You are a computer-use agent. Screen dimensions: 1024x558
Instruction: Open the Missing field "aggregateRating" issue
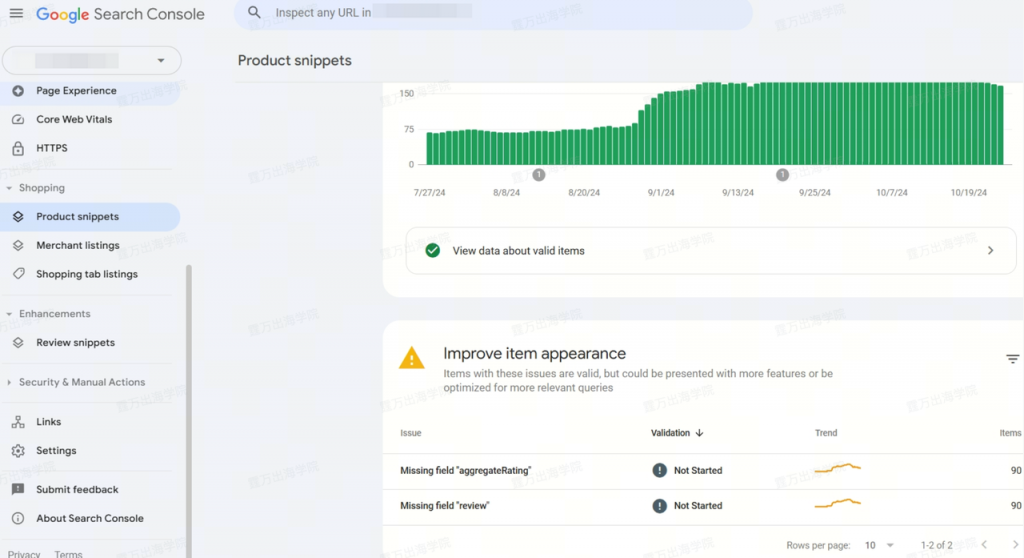pyautogui.click(x=466, y=470)
